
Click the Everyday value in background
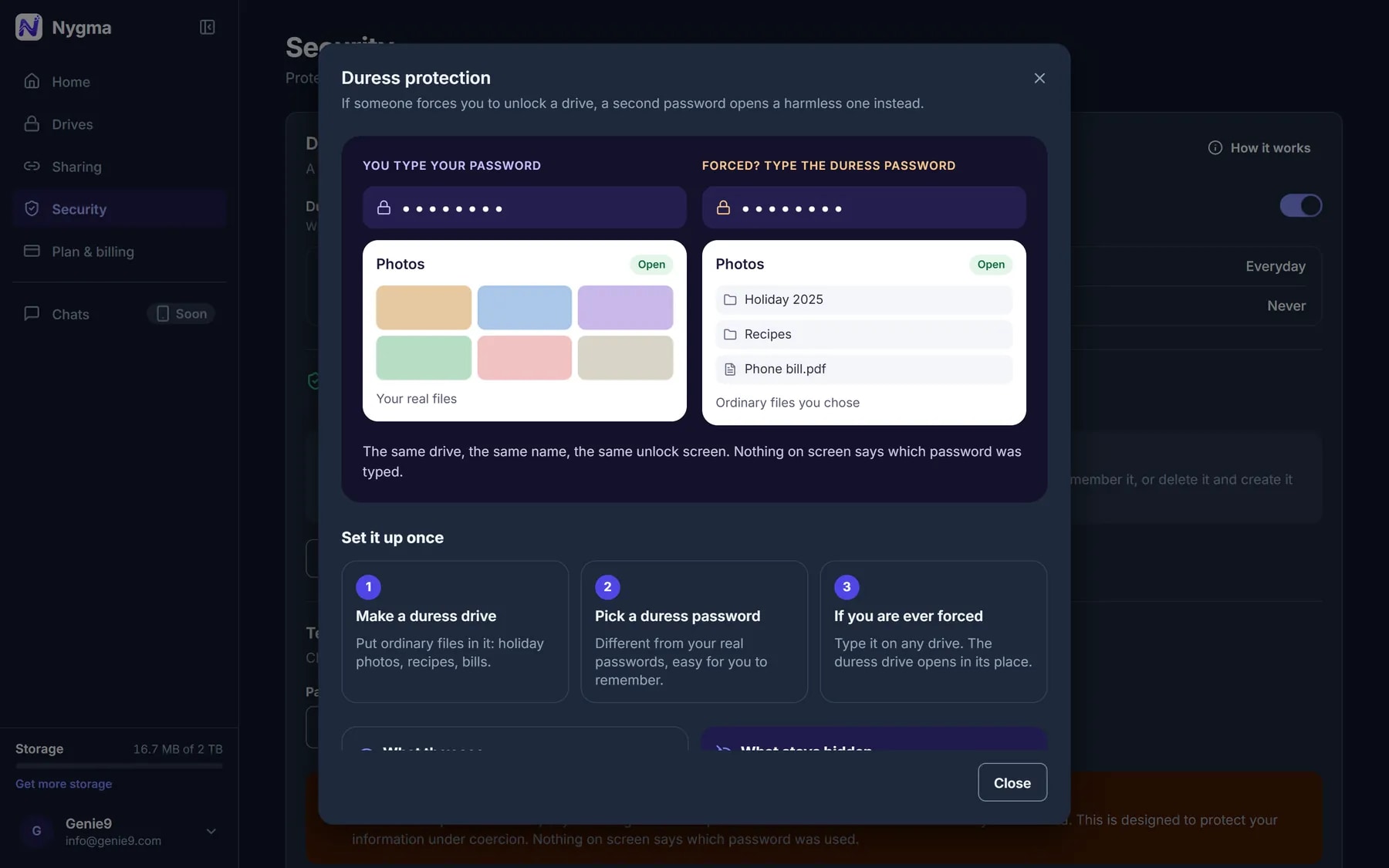coord(1276,266)
